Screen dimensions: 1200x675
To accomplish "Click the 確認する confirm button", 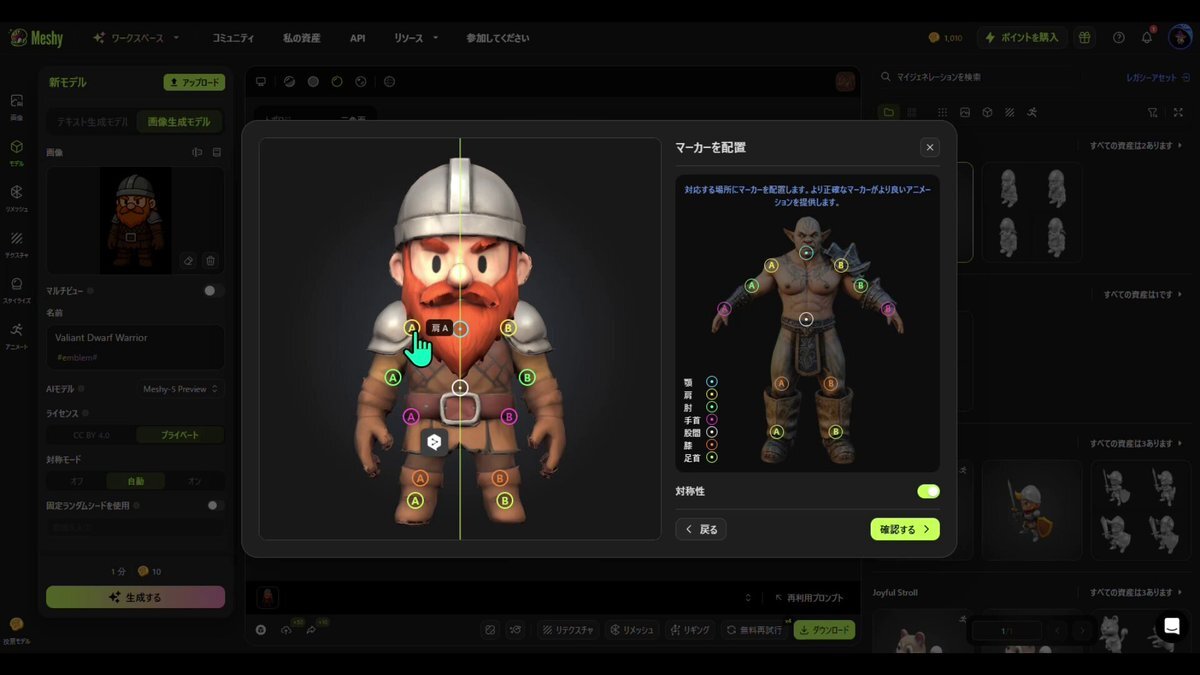I will [905, 529].
